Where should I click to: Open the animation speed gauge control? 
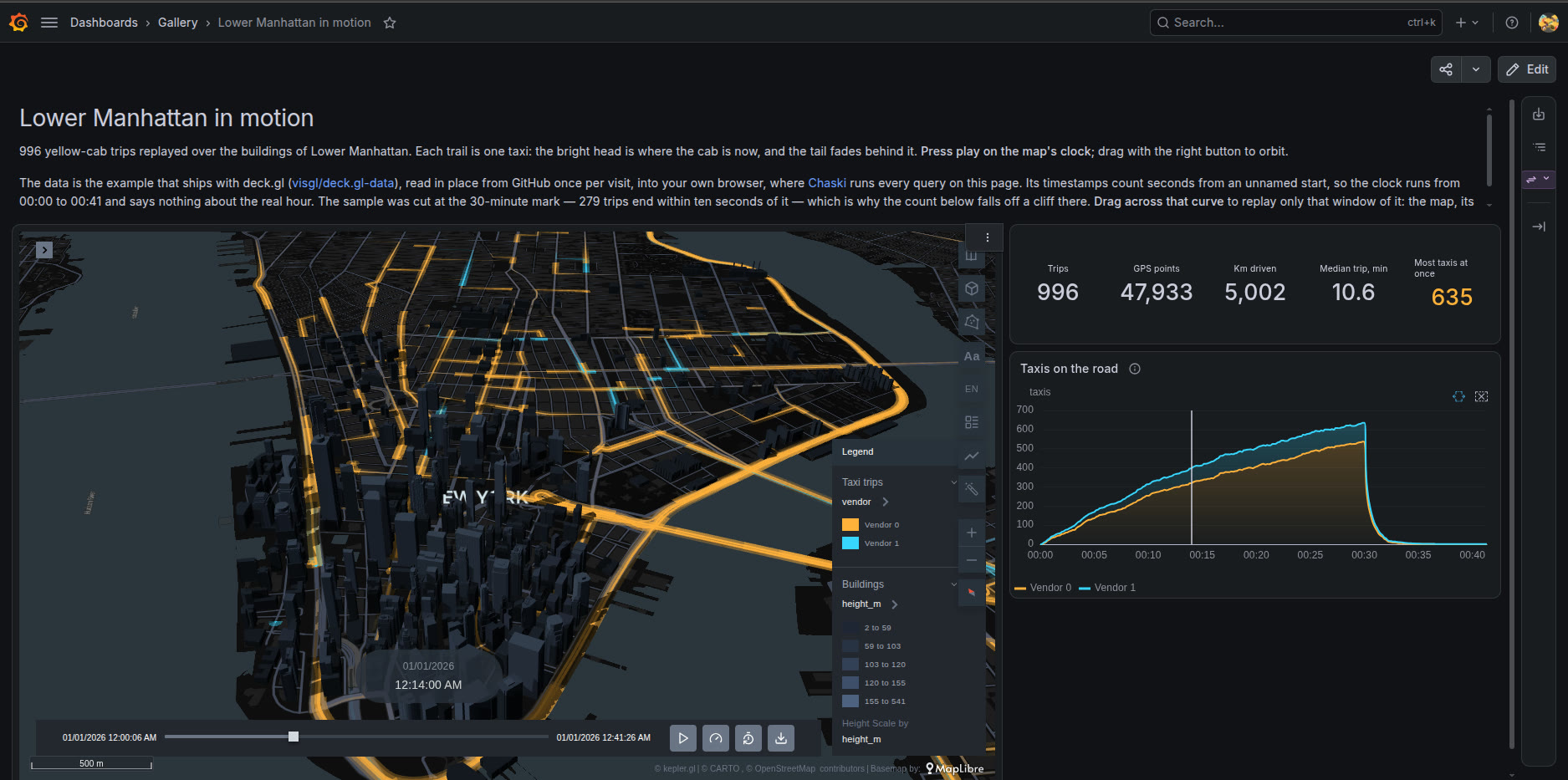716,738
